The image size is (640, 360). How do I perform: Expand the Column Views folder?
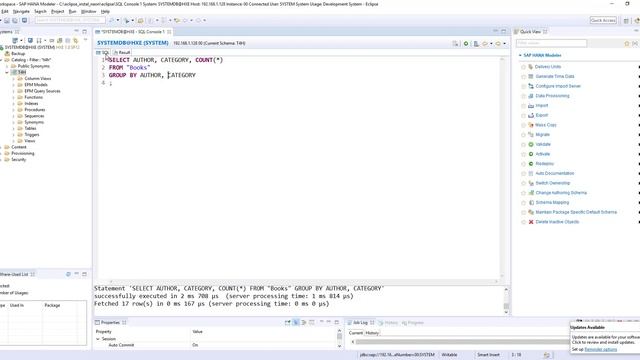(13, 78)
